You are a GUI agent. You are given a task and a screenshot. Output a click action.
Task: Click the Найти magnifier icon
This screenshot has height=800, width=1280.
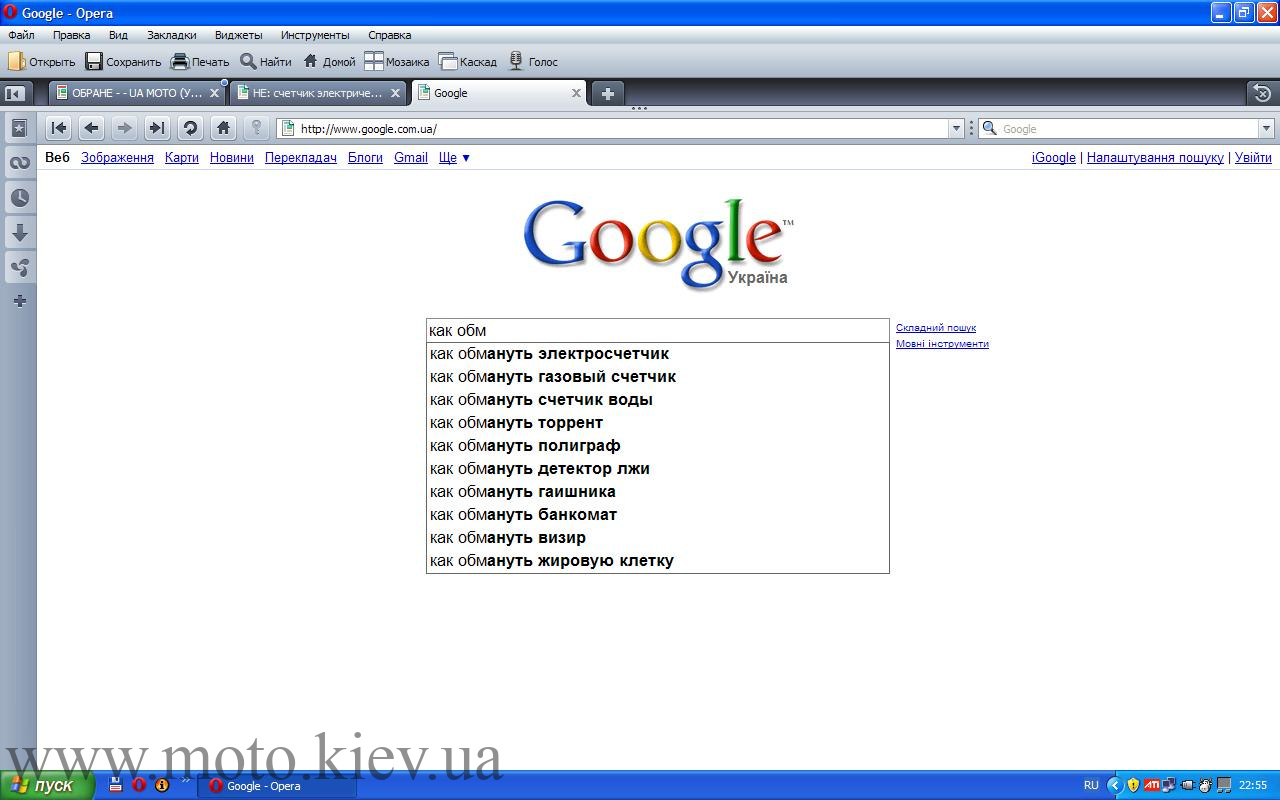point(248,61)
